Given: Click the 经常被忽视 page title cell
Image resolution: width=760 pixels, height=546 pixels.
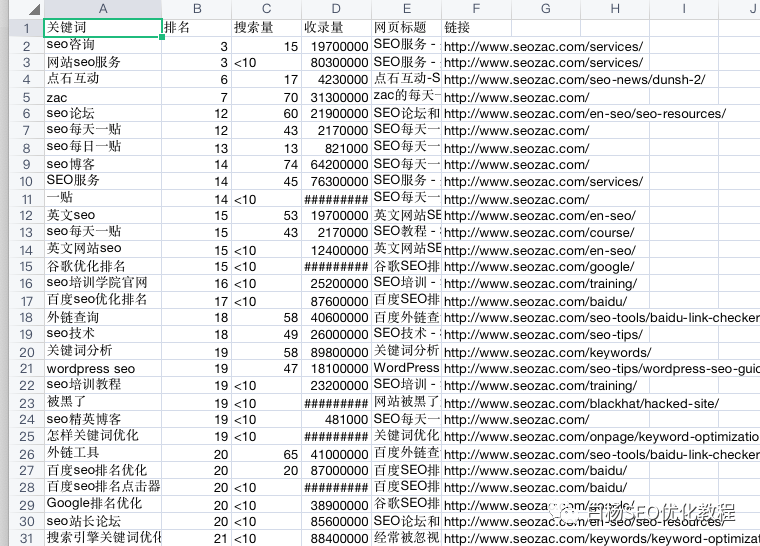Looking at the screenshot, I should point(406,538).
